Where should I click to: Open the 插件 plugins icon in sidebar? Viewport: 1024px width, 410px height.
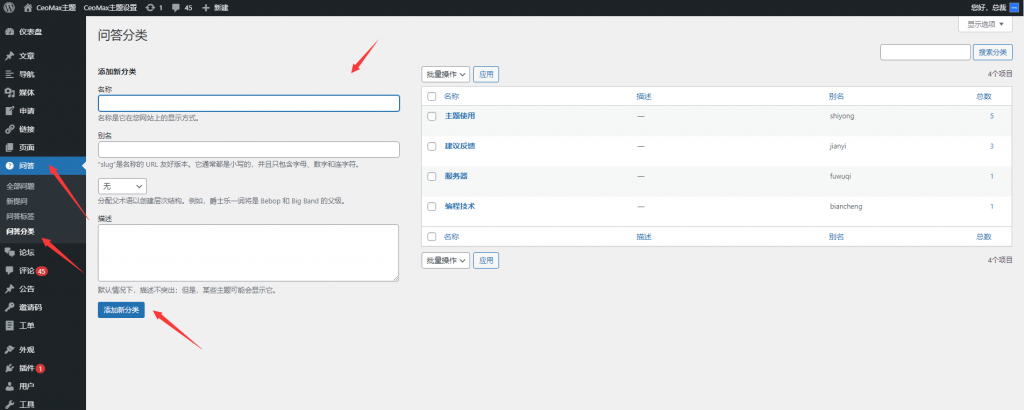pos(9,368)
